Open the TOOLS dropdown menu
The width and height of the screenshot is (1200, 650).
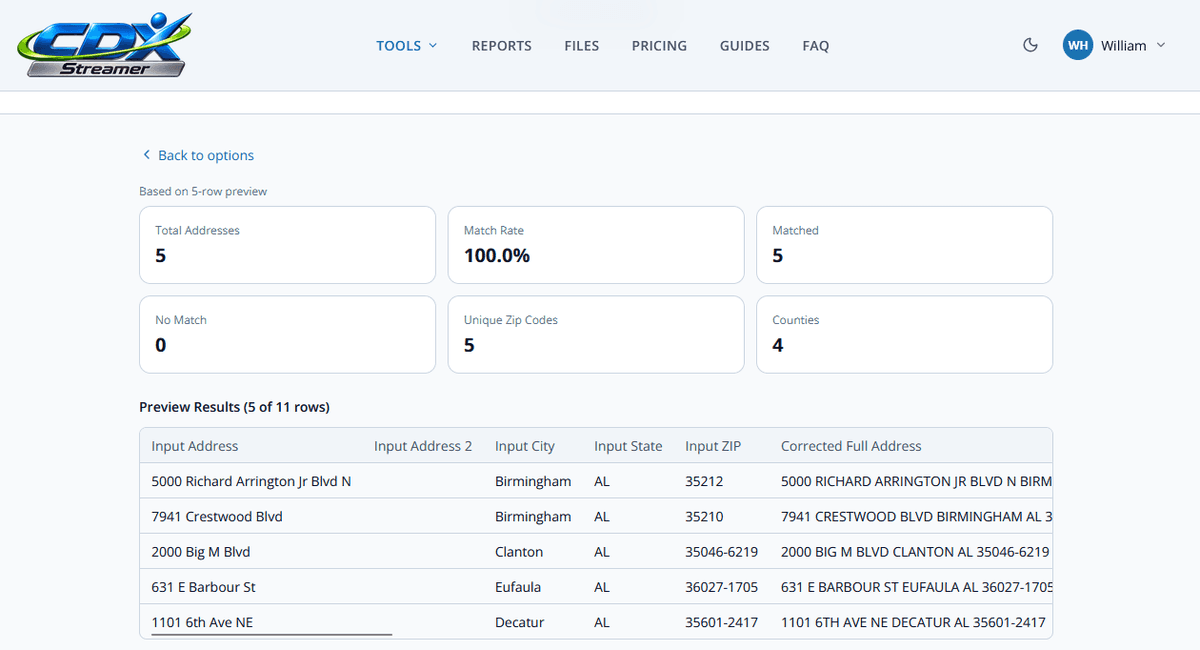(x=407, y=45)
